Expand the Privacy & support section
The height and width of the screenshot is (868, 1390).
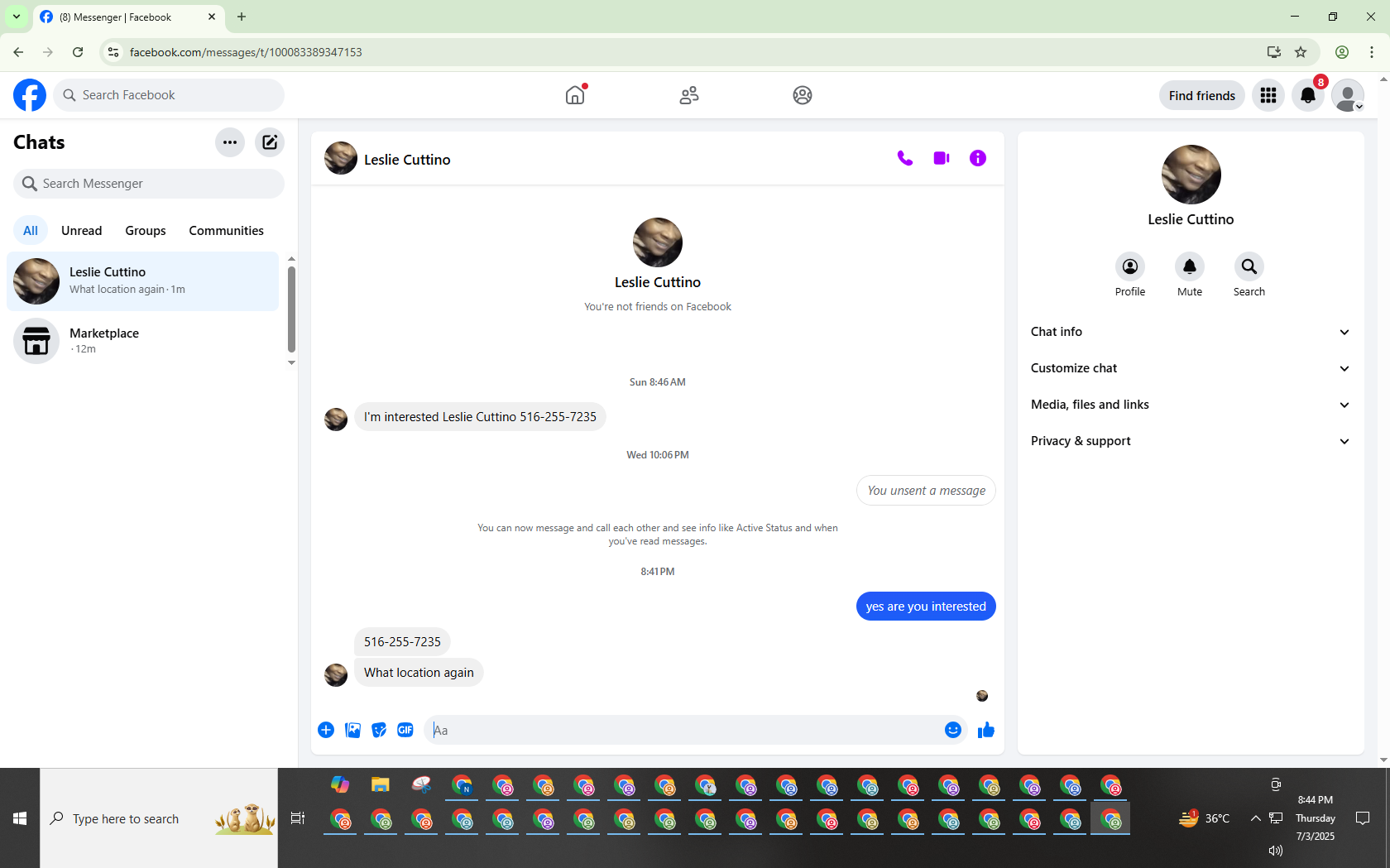click(x=1191, y=441)
